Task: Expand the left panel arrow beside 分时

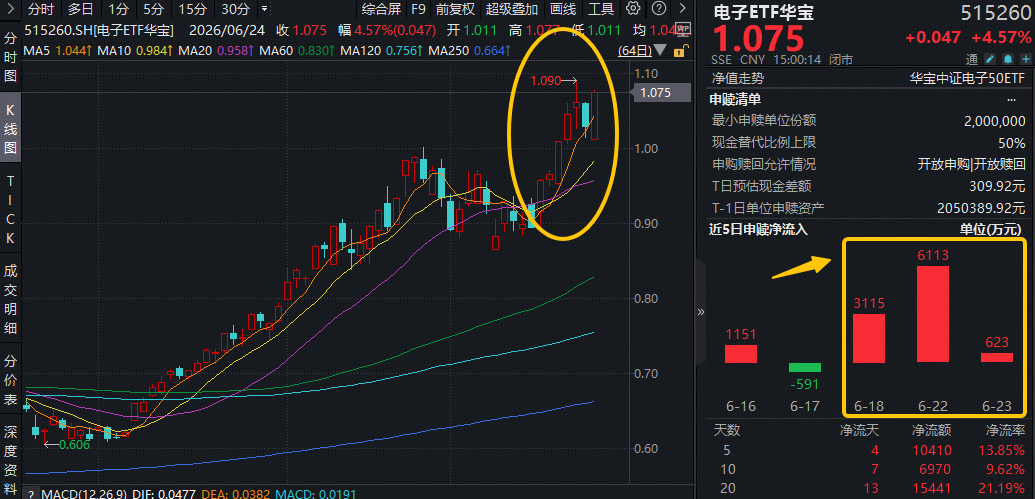Action: tap(11, 9)
